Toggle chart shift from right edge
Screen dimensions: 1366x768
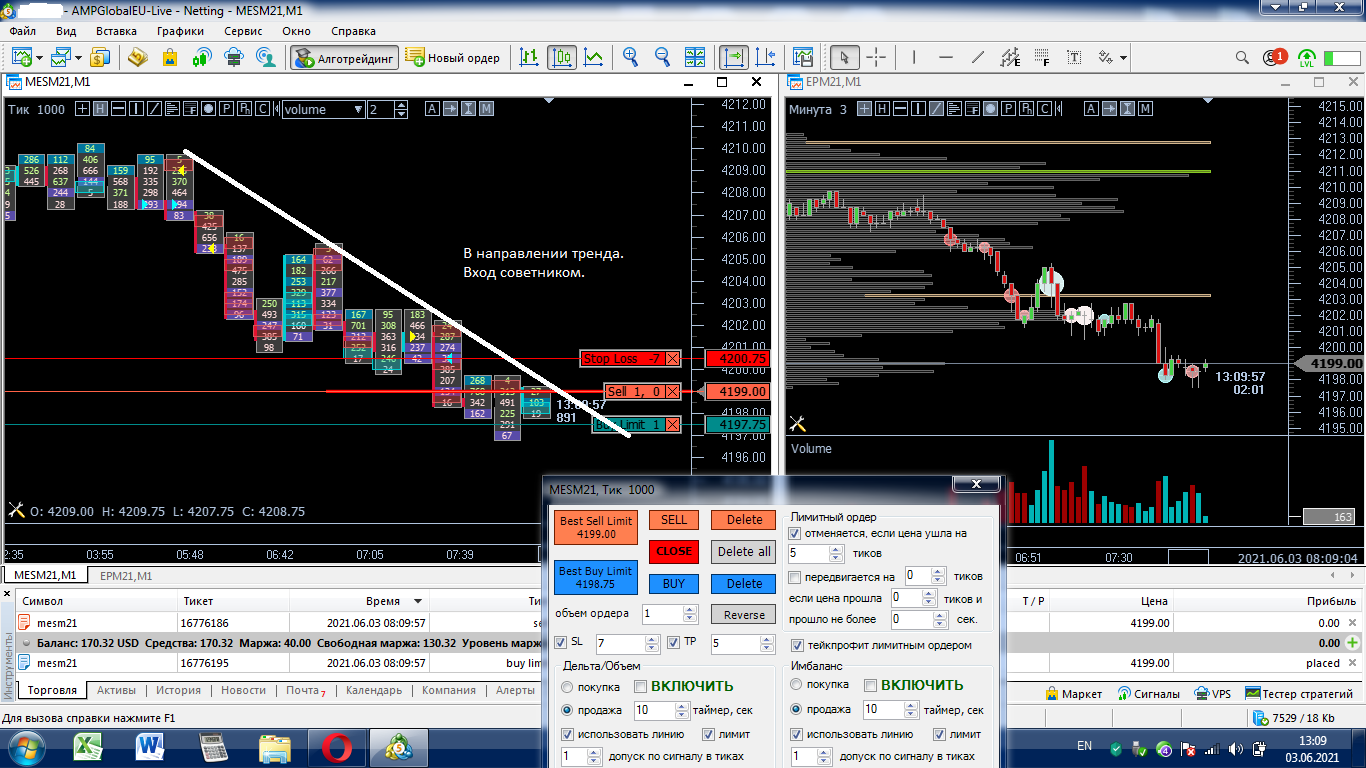pos(766,57)
